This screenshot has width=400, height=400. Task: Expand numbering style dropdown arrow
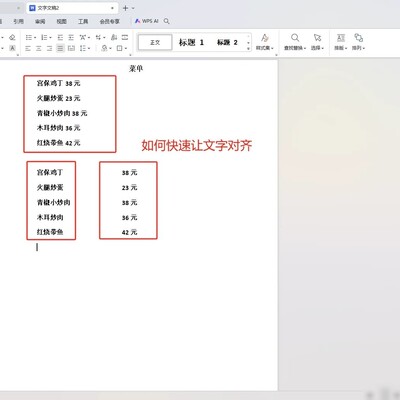coord(50,38)
